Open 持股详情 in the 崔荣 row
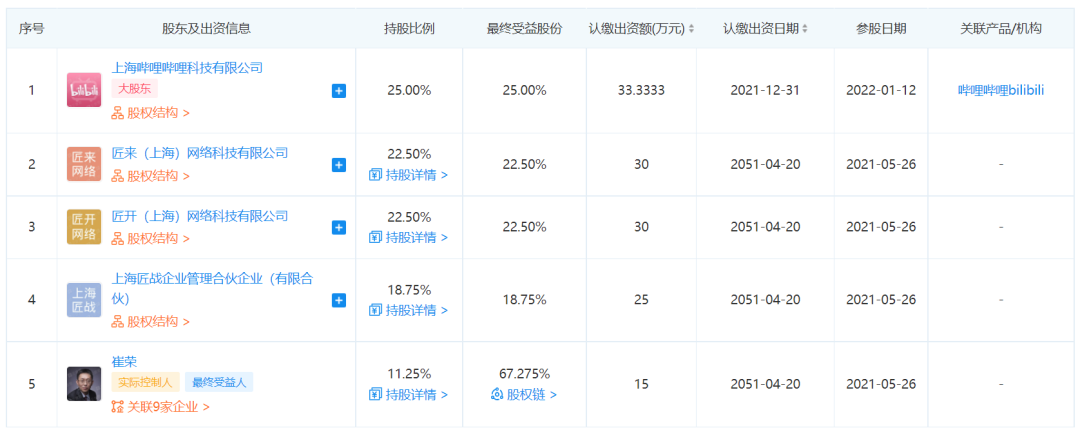 pyautogui.click(x=408, y=394)
